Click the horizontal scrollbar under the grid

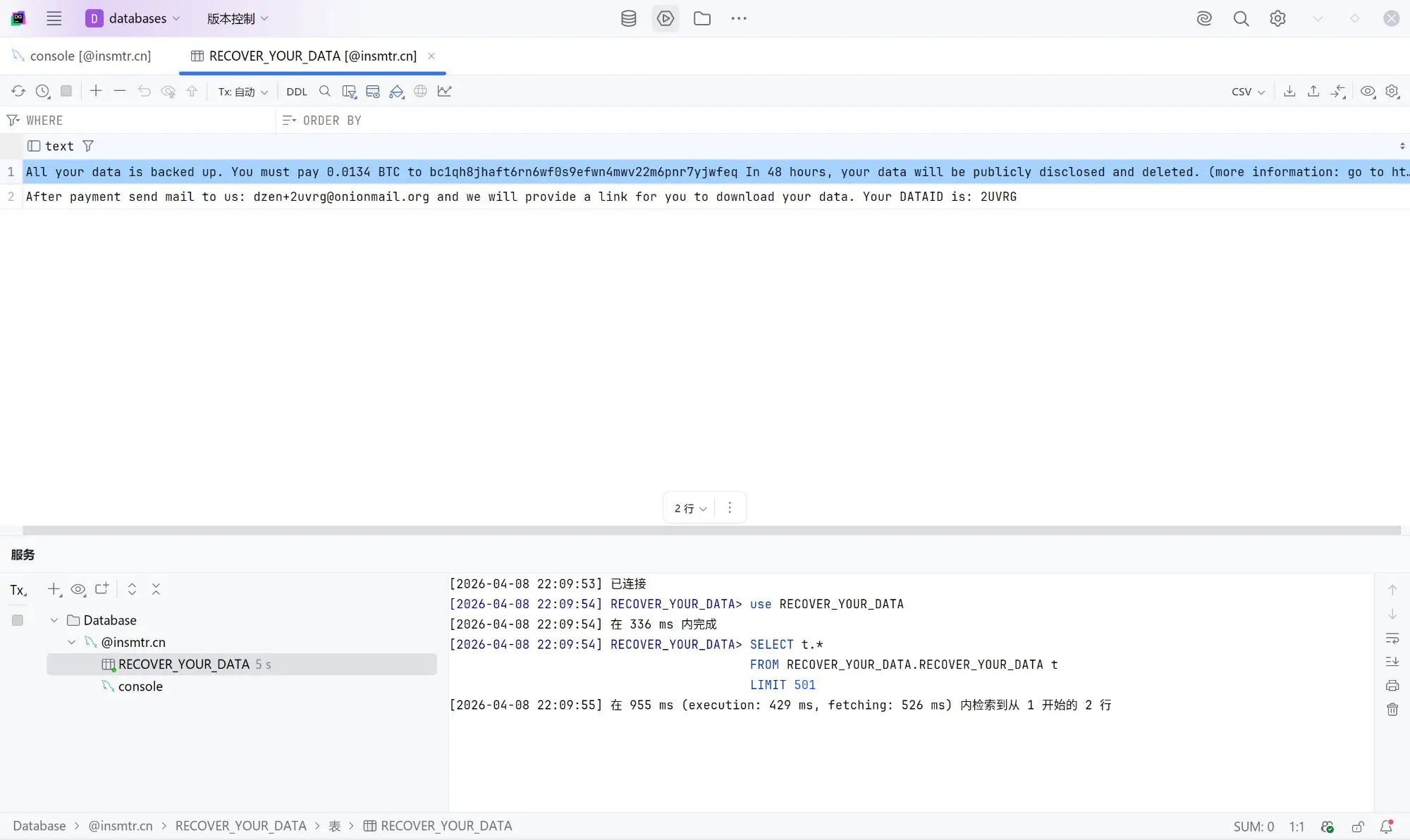click(x=705, y=530)
